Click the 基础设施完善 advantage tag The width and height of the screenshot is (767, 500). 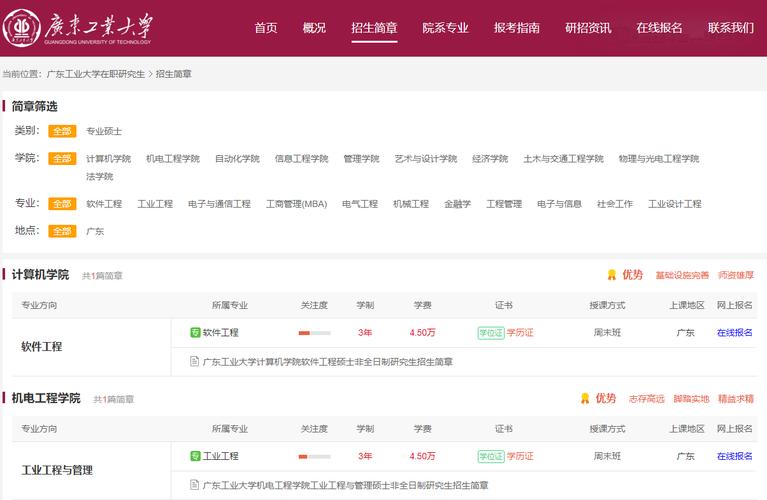[x=682, y=275]
